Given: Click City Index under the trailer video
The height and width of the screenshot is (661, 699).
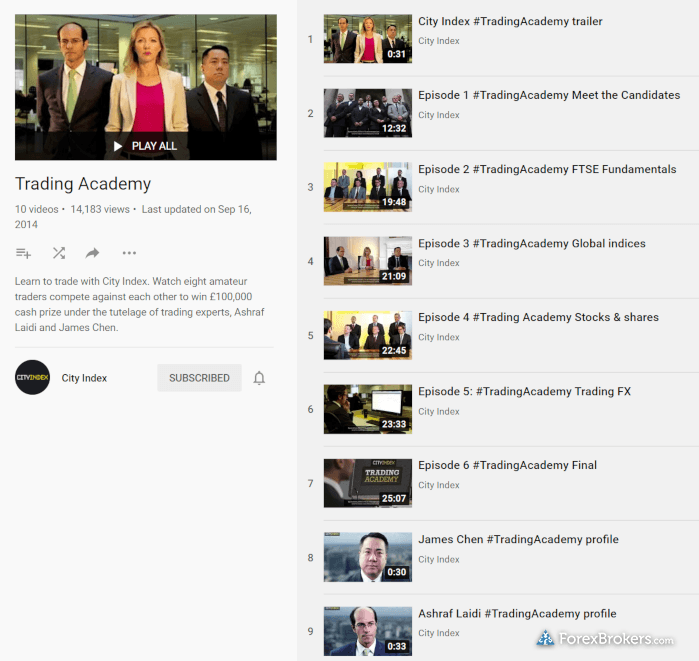Looking at the screenshot, I should click(439, 41).
